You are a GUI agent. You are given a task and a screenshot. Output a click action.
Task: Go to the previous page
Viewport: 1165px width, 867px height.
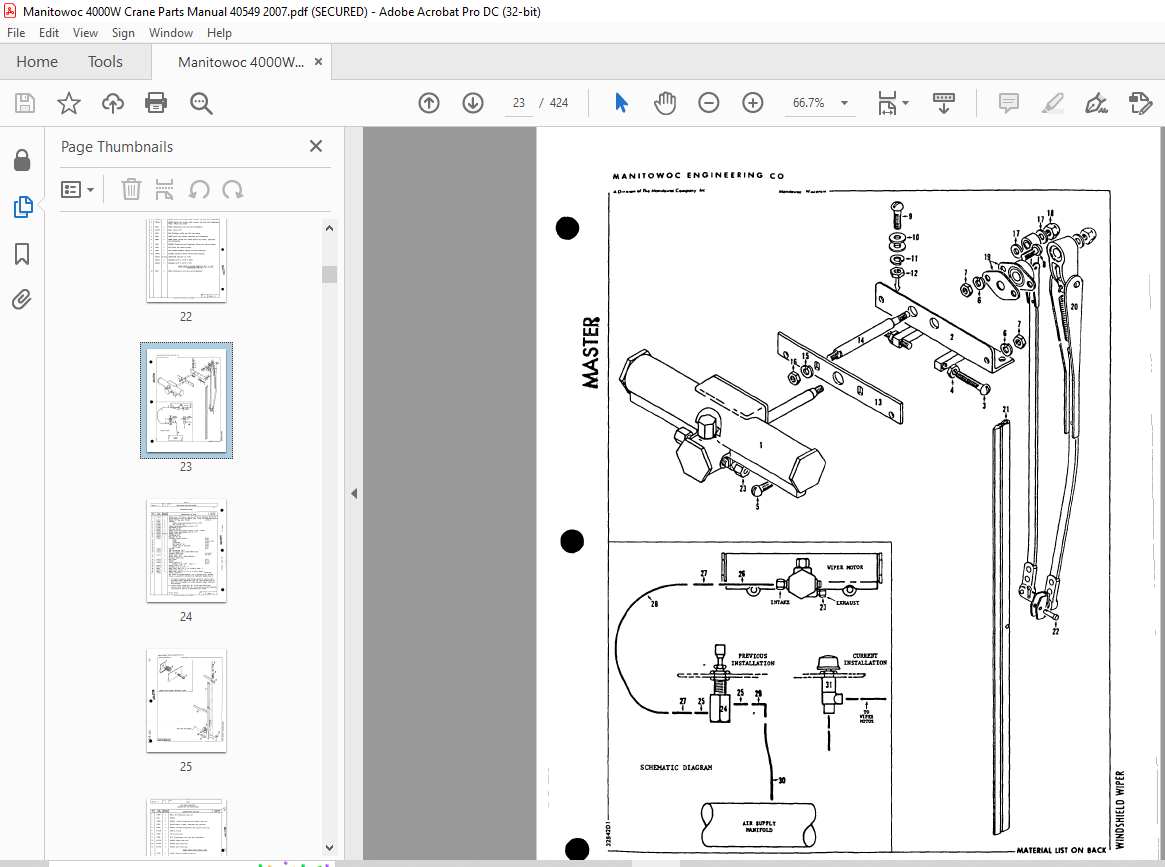point(429,103)
